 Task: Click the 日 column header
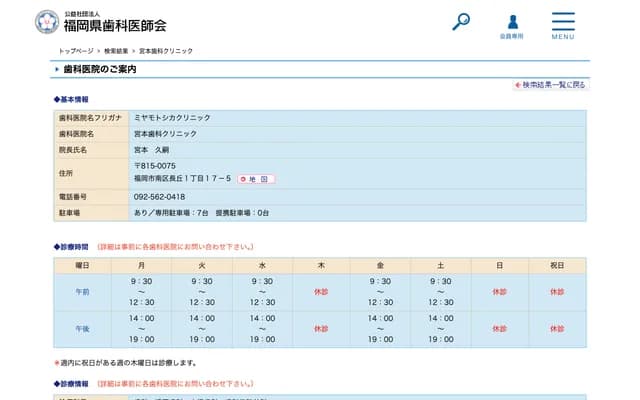coord(500,266)
